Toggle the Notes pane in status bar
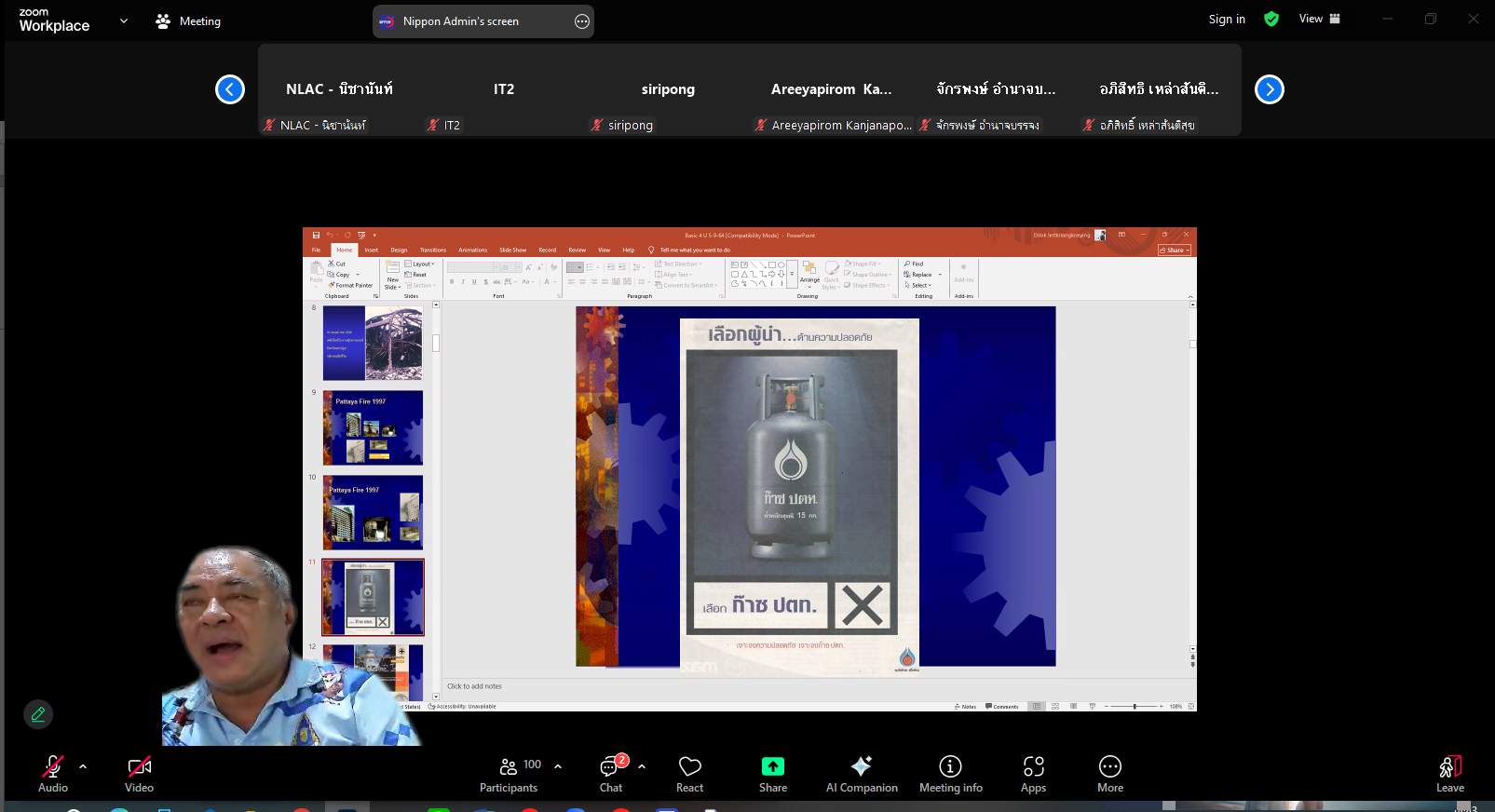1495x812 pixels. click(x=966, y=707)
